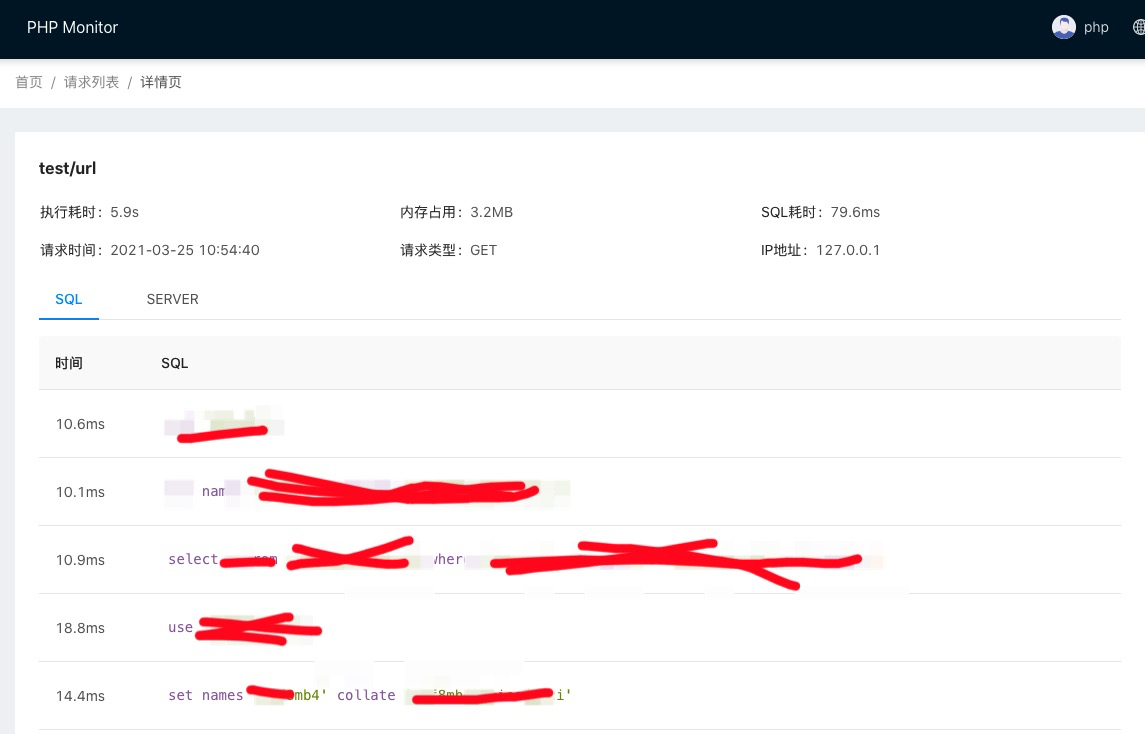Go to 首页 breadcrumb link
This screenshot has width=1145, height=734.
click(x=29, y=82)
